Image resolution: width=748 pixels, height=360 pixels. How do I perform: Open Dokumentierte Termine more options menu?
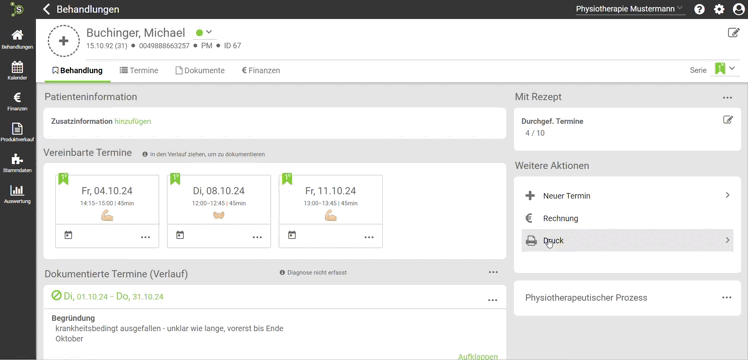[493, 272]
